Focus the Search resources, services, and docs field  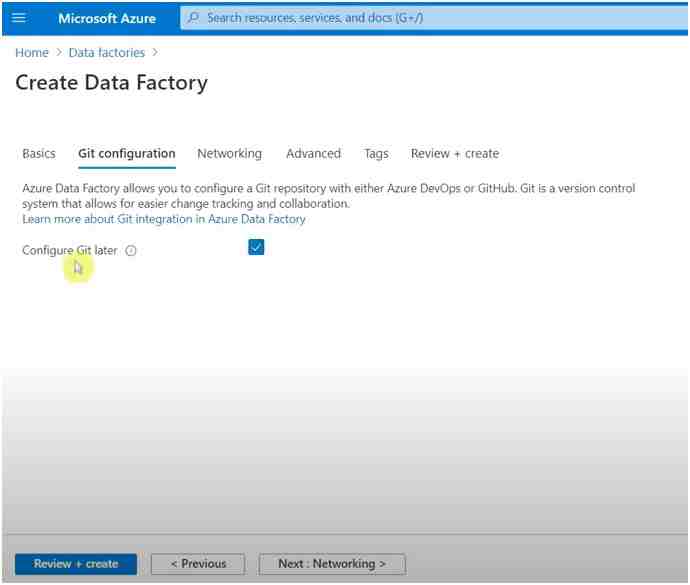coord(434,18)
